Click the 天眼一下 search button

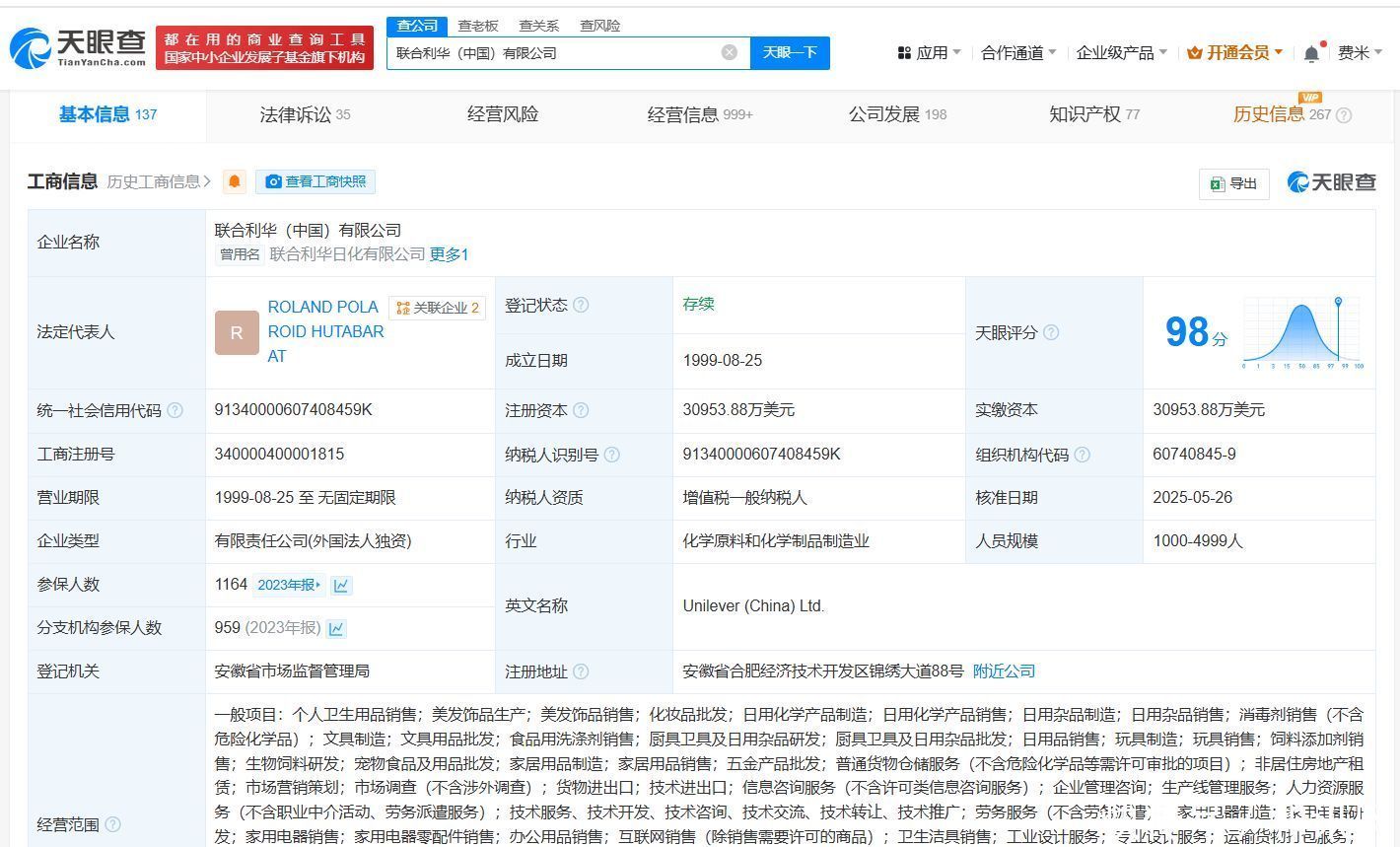point(790,52)
